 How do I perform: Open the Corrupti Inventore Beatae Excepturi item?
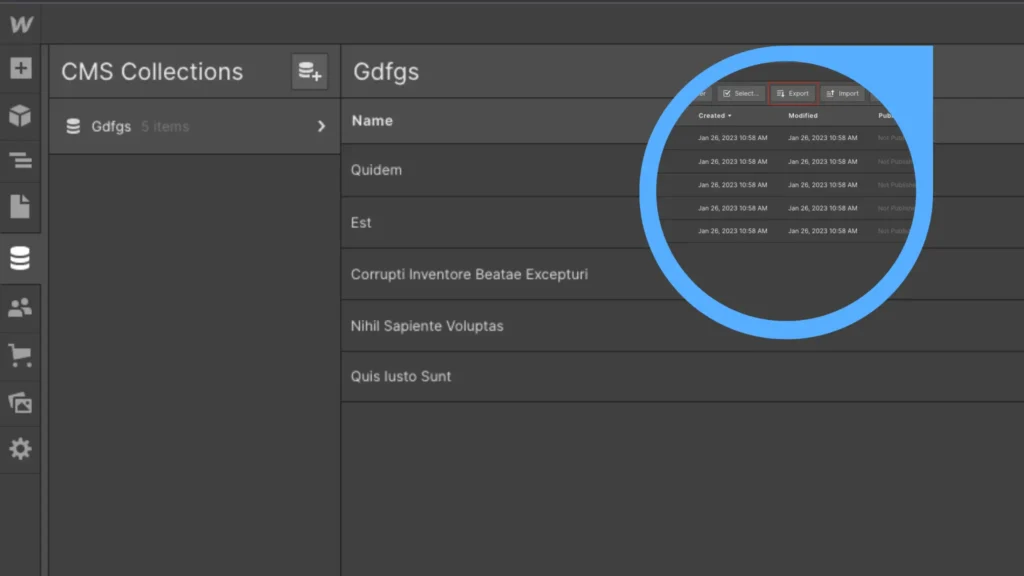(469, 274)
